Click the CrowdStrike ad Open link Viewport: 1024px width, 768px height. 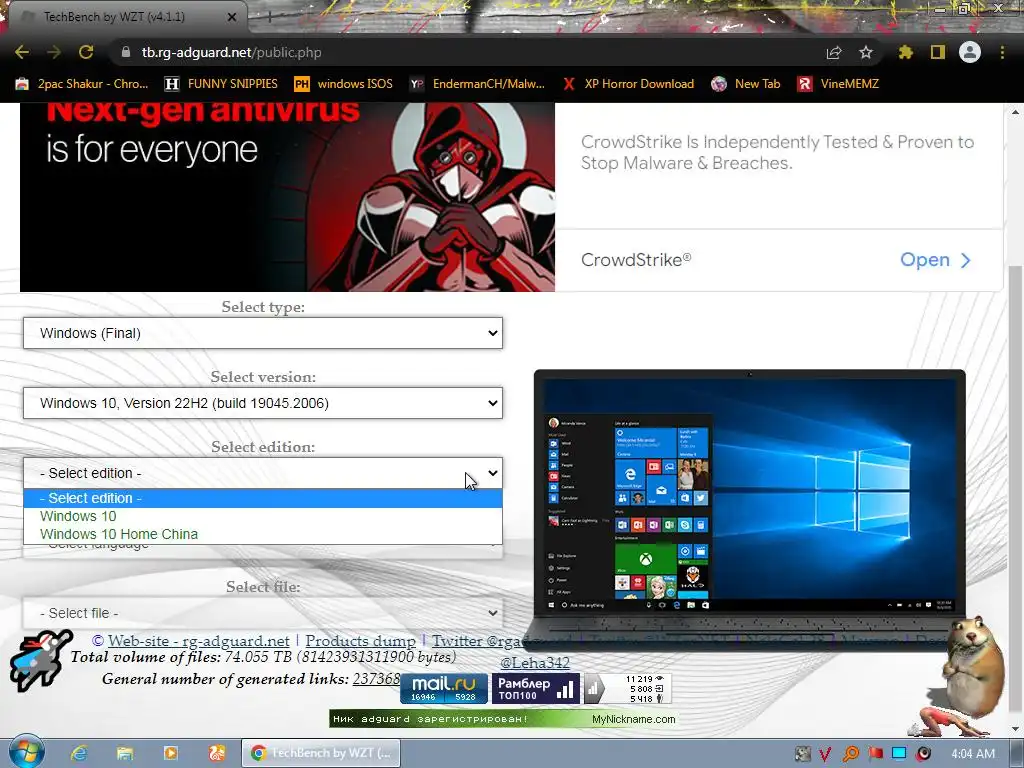[x=935, y=260]
